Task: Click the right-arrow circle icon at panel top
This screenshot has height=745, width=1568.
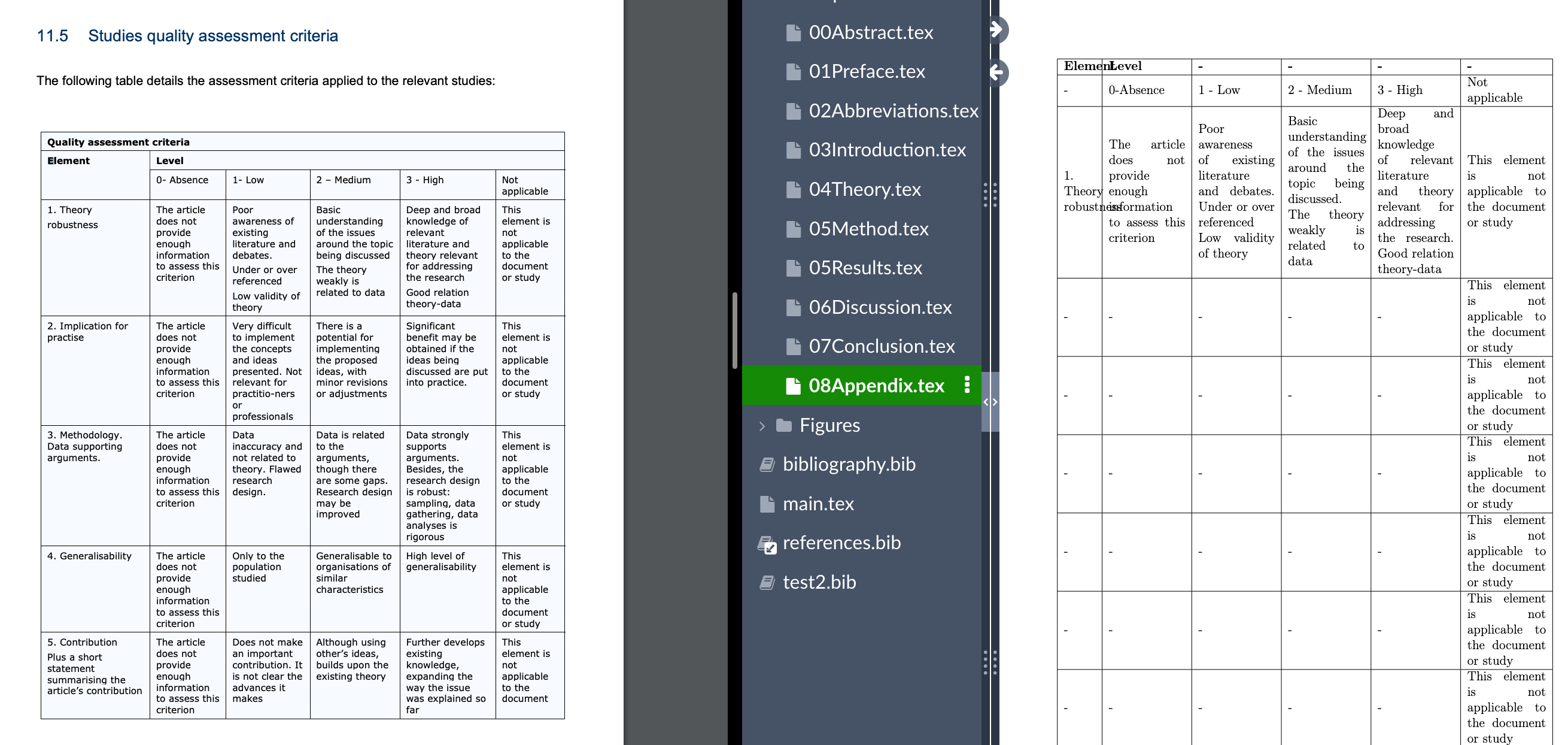Action: point(998,29)
